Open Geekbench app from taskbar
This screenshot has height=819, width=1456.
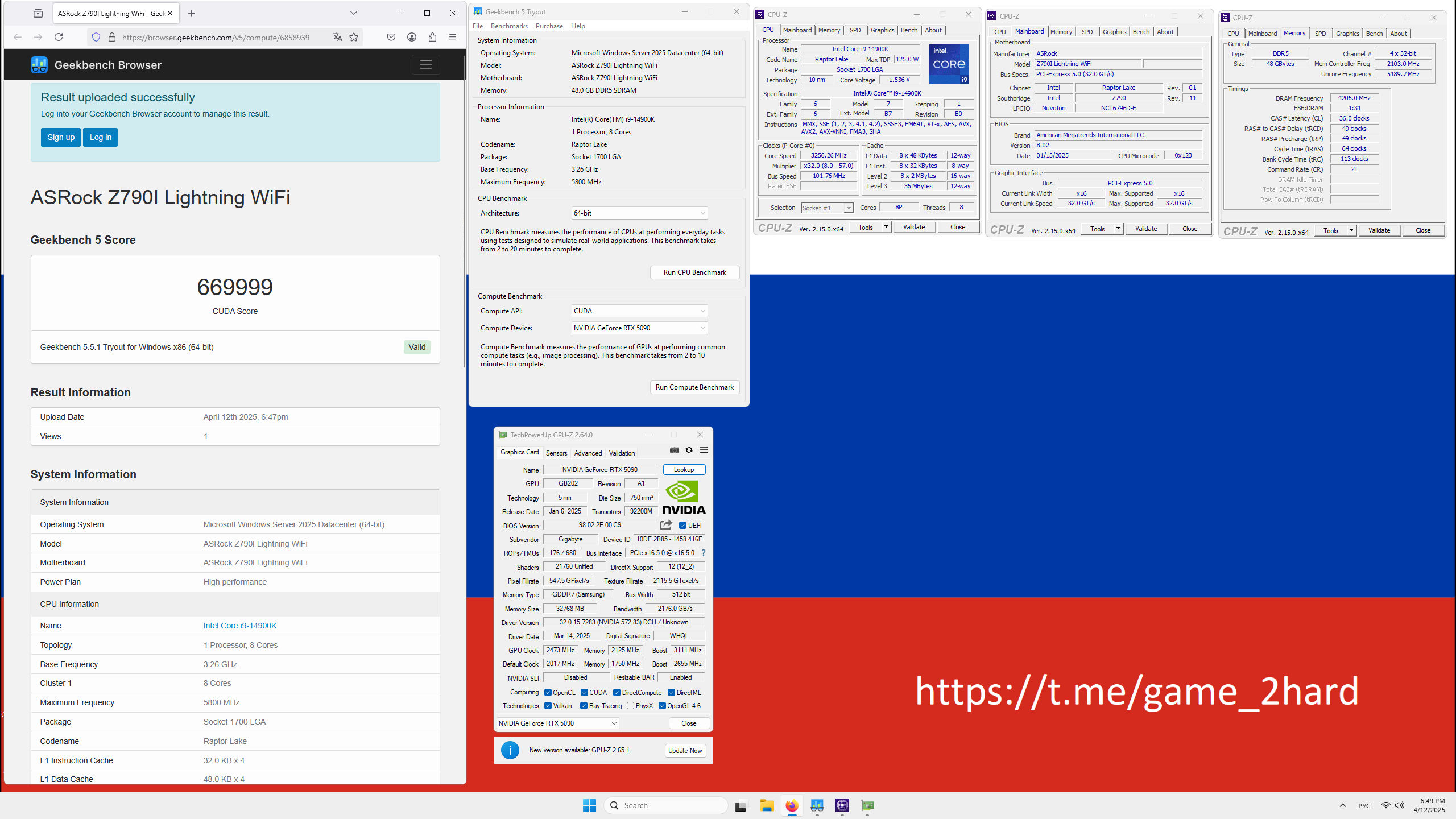tap(817, 805)
